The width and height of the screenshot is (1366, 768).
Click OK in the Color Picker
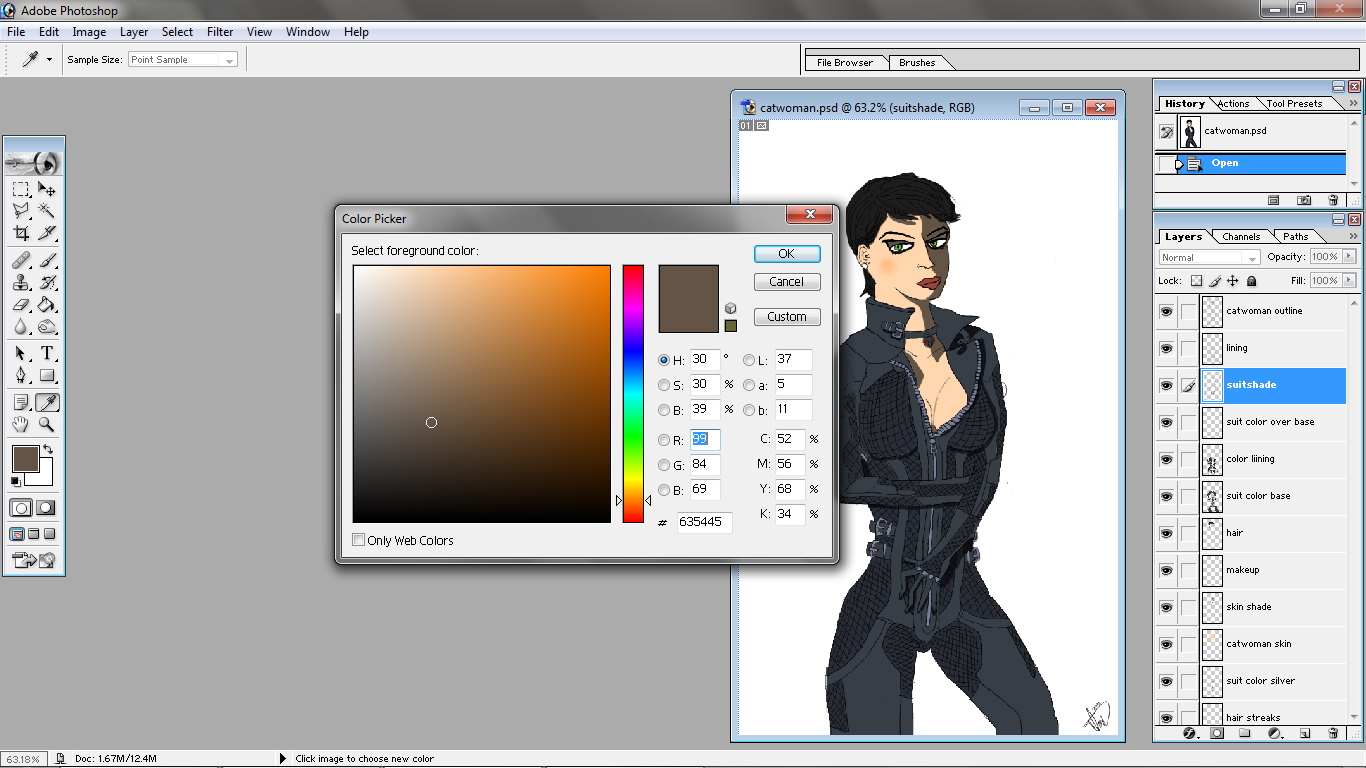pyautogui.click(x=787, y=254)
